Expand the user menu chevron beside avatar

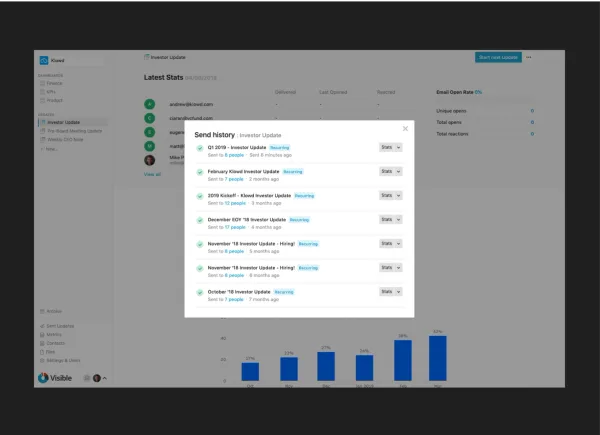point(104,378)
